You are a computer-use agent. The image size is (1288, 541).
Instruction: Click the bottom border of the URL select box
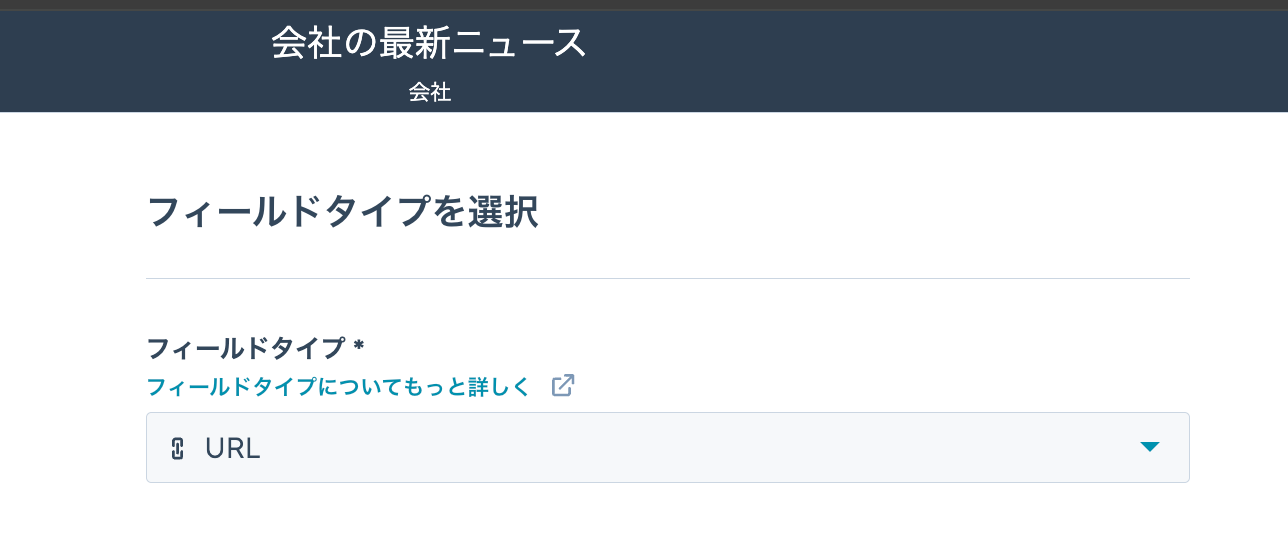[668, 482]
